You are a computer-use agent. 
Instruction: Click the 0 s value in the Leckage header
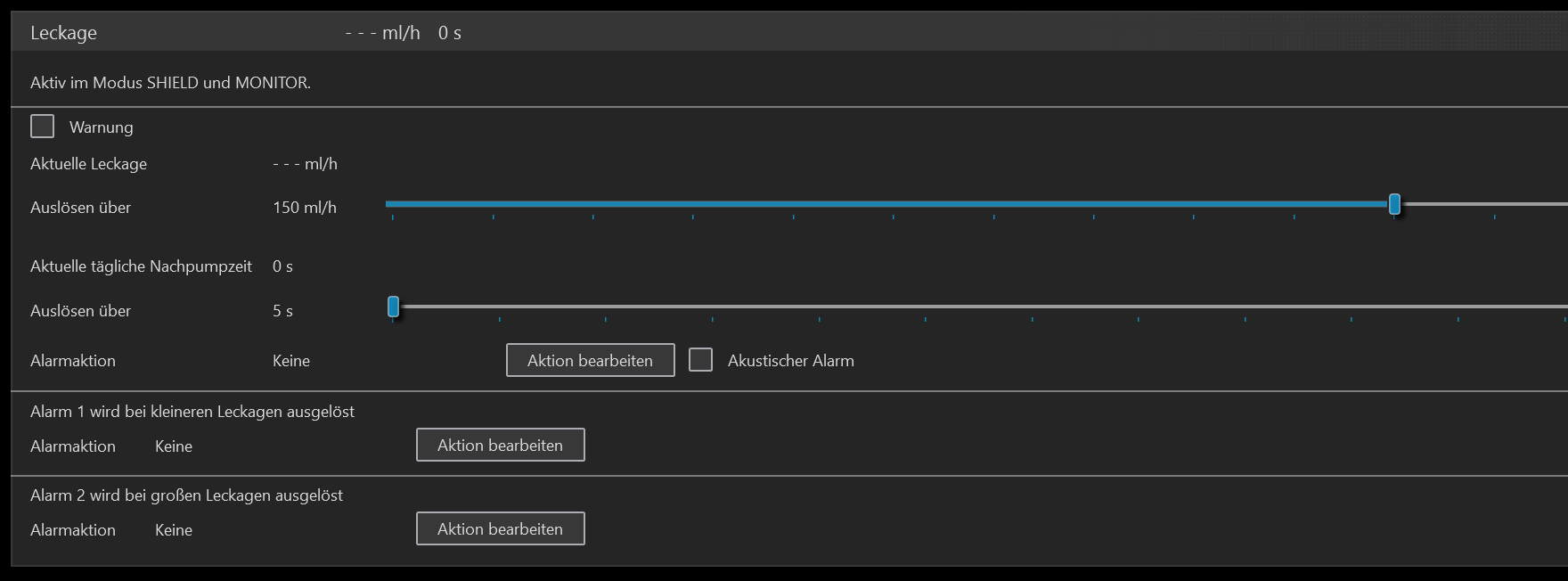click(x=450, y=33)
